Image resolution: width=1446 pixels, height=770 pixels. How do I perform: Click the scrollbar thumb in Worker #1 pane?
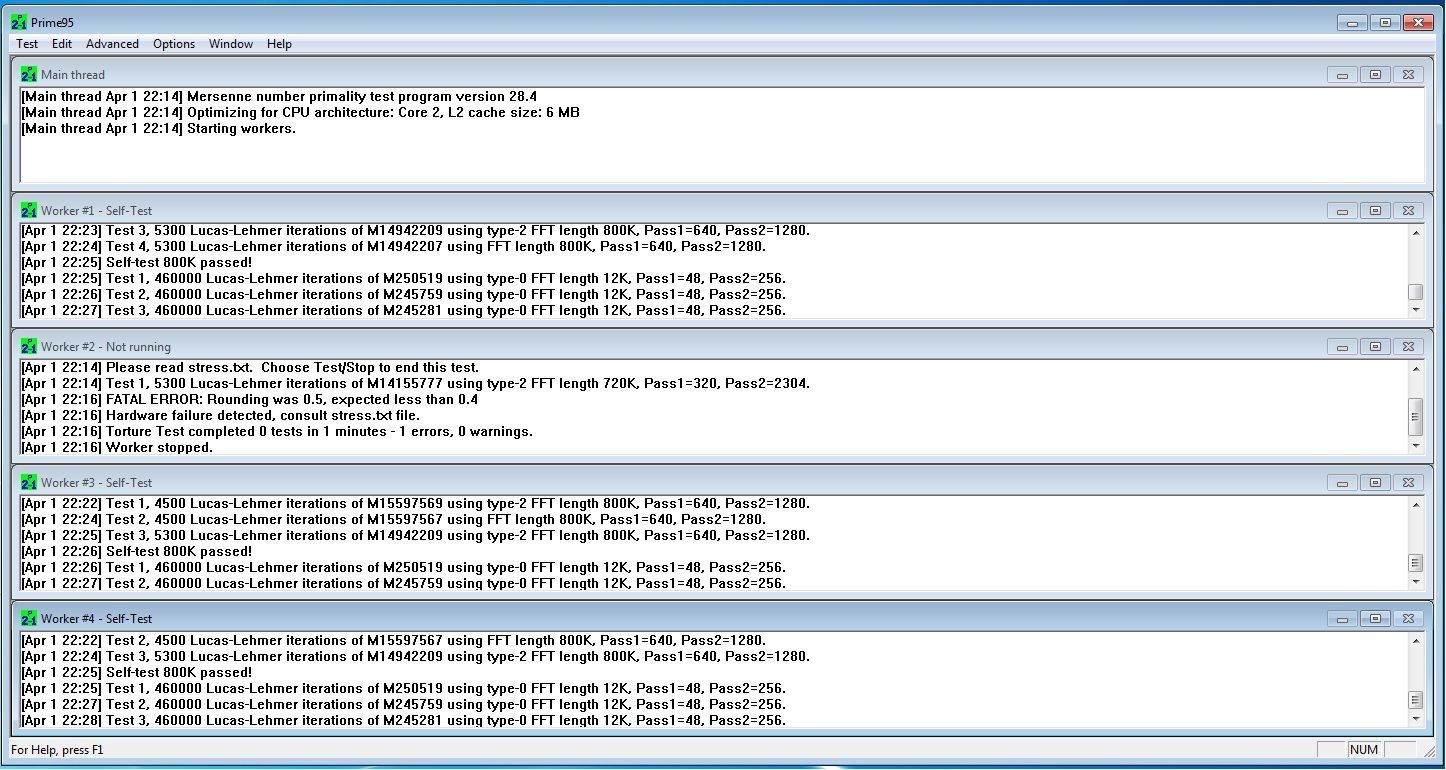pyautogui.click(x=1415, y=292)
